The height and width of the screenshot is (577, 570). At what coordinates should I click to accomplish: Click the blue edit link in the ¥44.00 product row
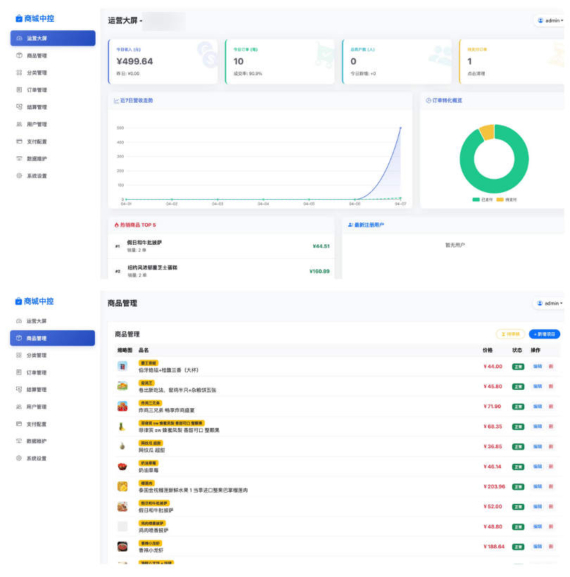[538, 367]
